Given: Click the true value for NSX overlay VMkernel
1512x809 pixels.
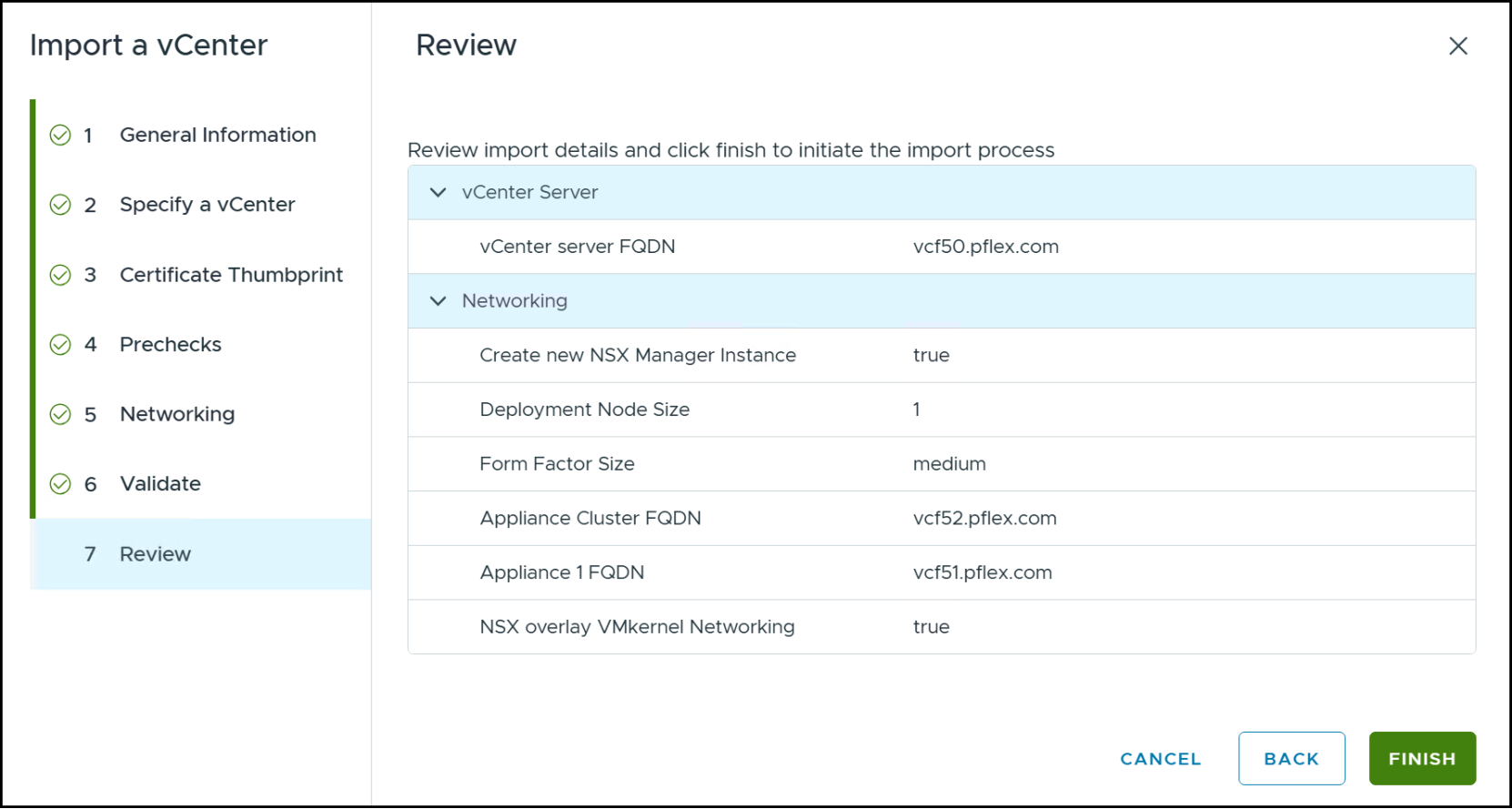Looking at the screenshot, I should 931,627.
